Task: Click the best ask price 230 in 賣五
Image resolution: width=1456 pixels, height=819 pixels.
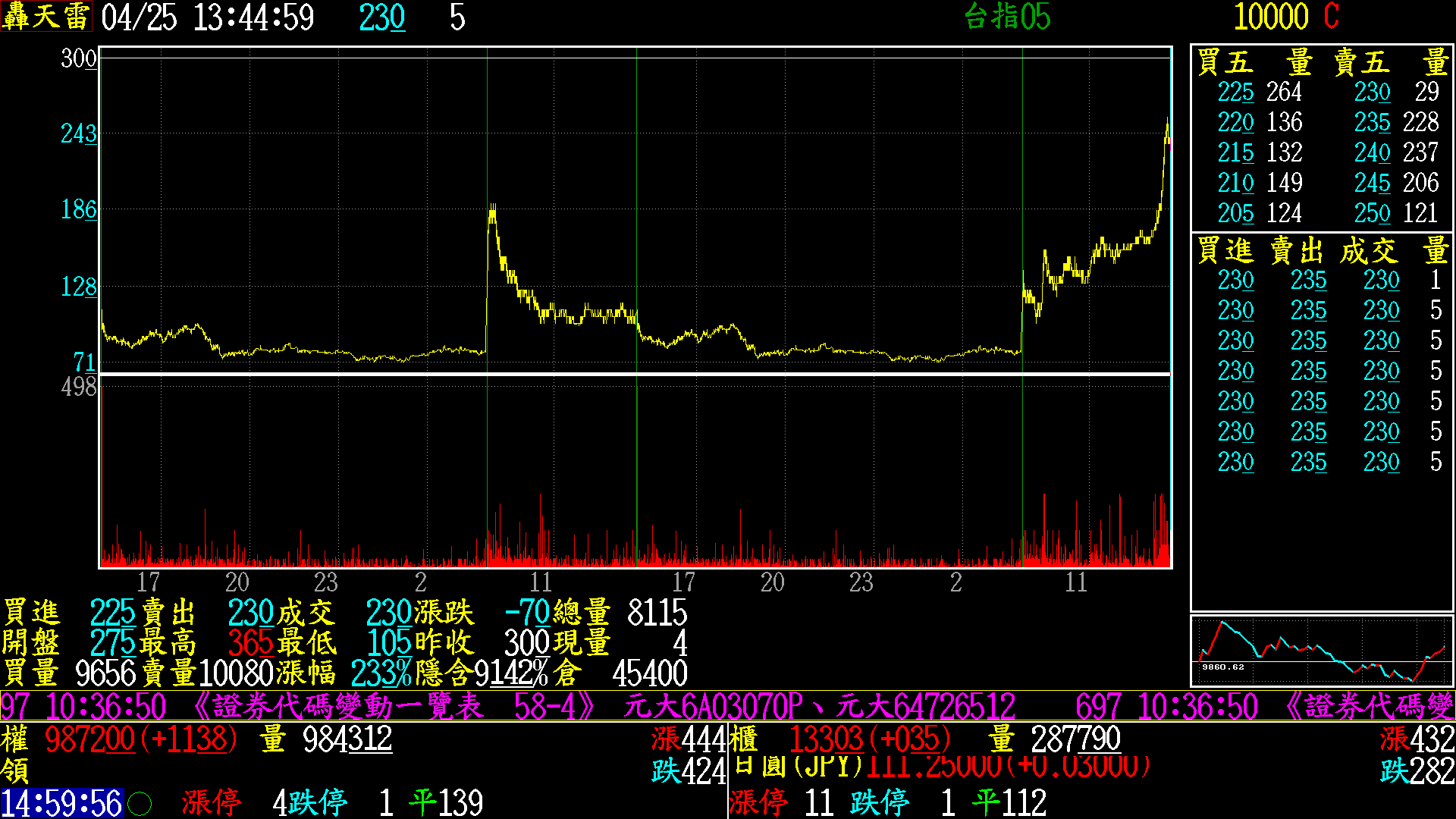Action: (1372, 92)
